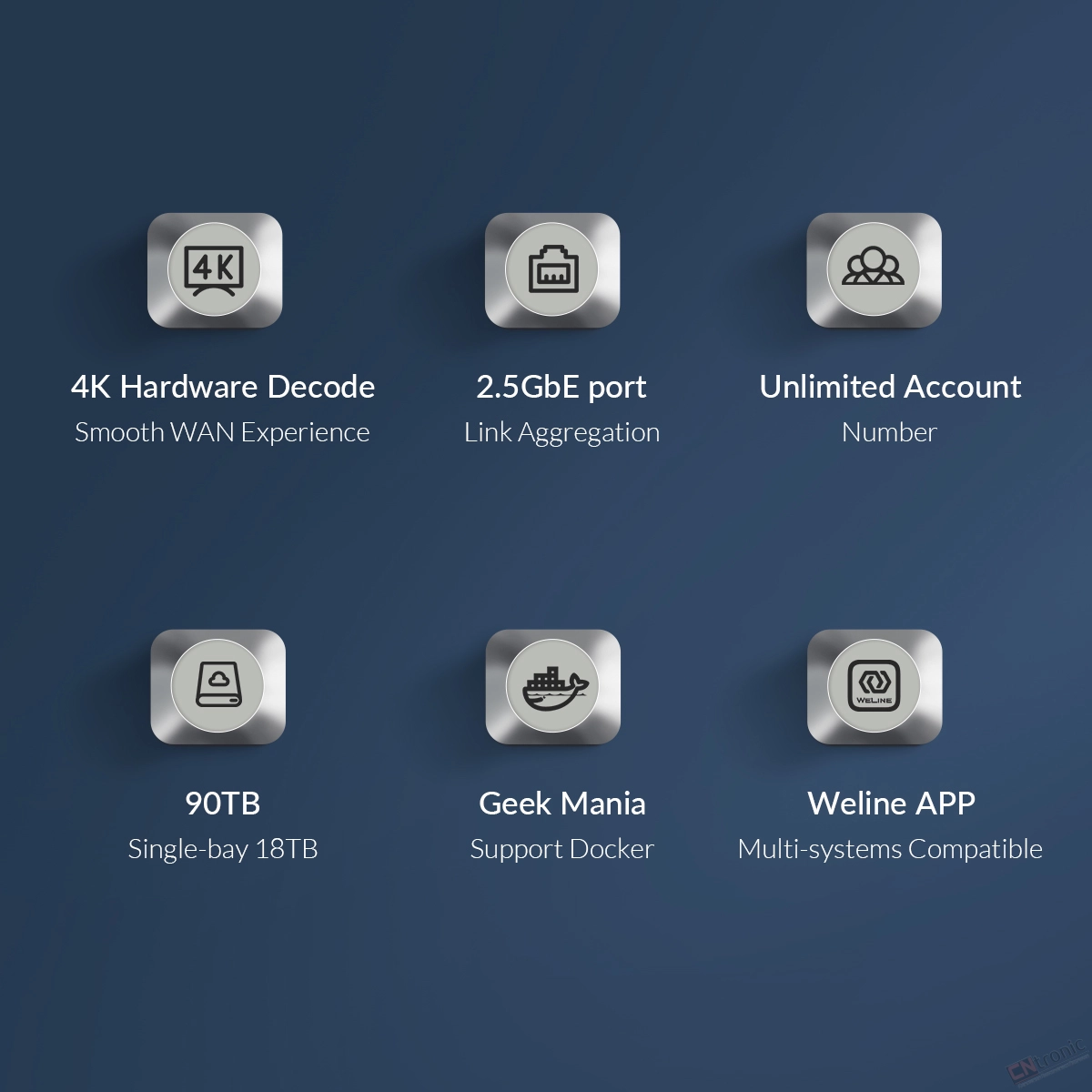
Task: Click the user group accounts icon
Action: 874,270
